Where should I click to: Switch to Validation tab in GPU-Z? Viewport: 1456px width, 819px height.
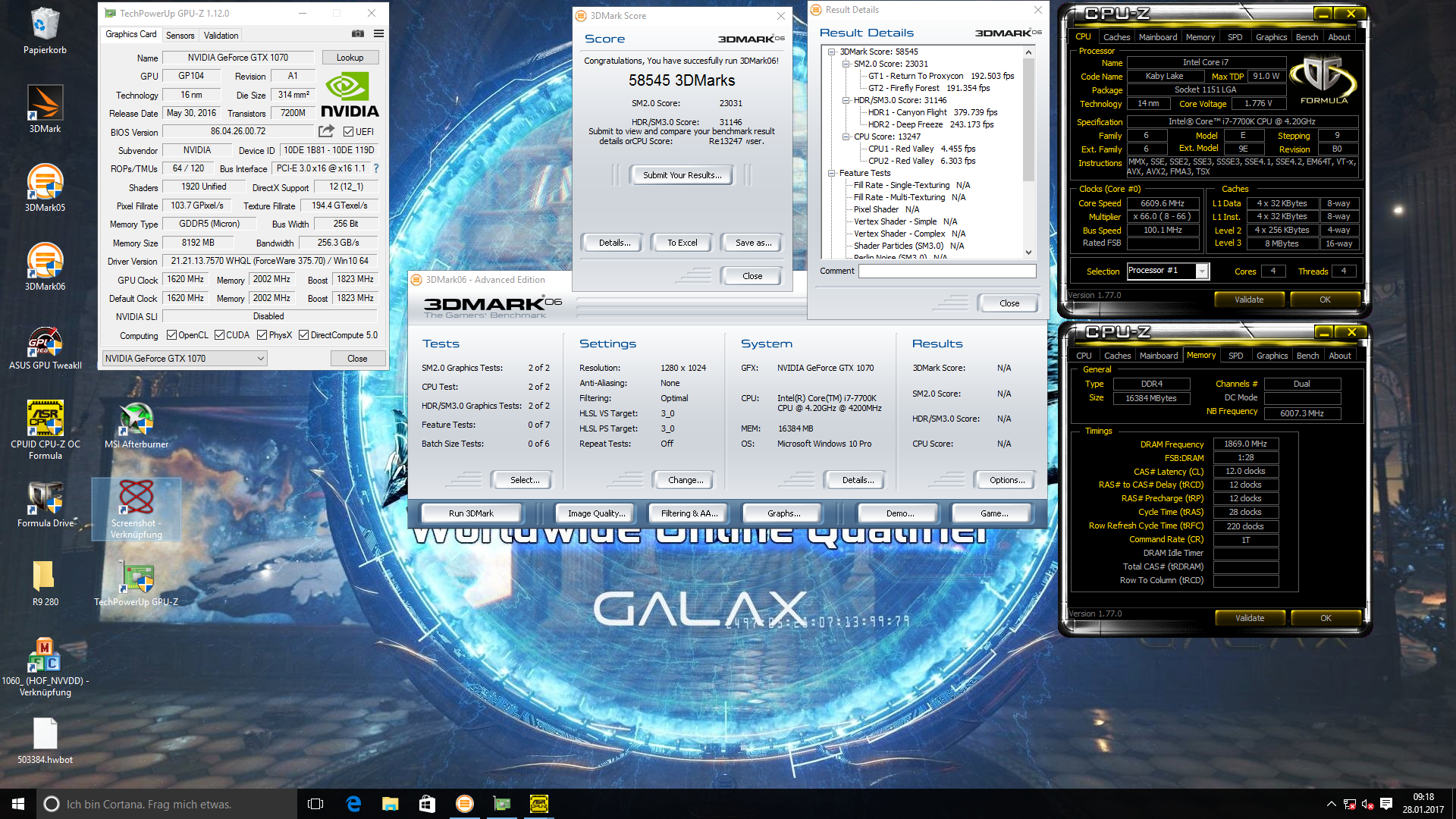point(221,36)
